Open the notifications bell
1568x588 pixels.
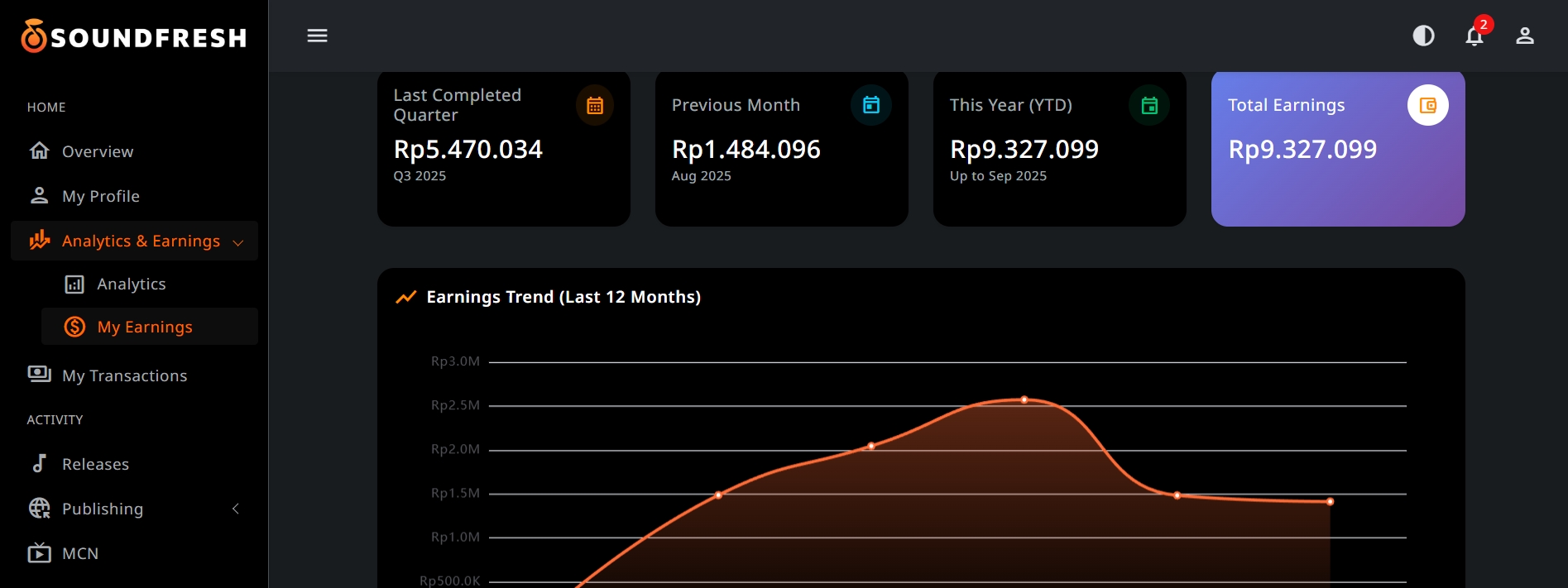[x=1474, y=36]
